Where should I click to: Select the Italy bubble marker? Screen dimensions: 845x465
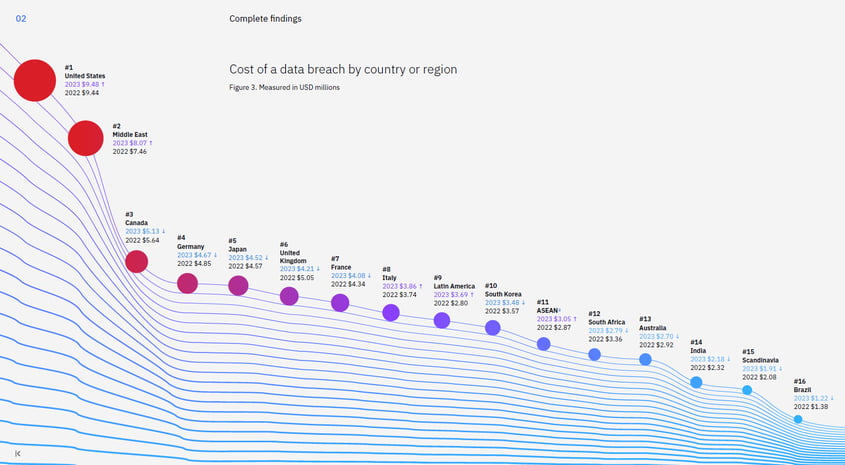pos(391,313)
